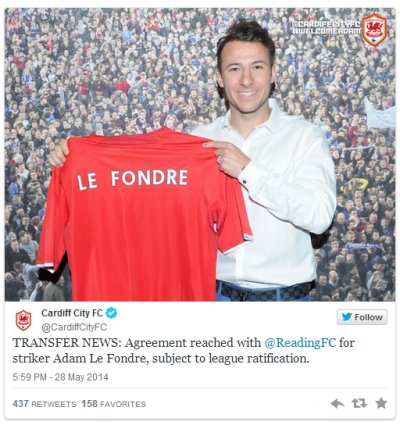Click the CARDIFFCITYFC overlay text in photo
Image resolution: width=400 pixels, height=425 pixels.
(x=326, y=24)
